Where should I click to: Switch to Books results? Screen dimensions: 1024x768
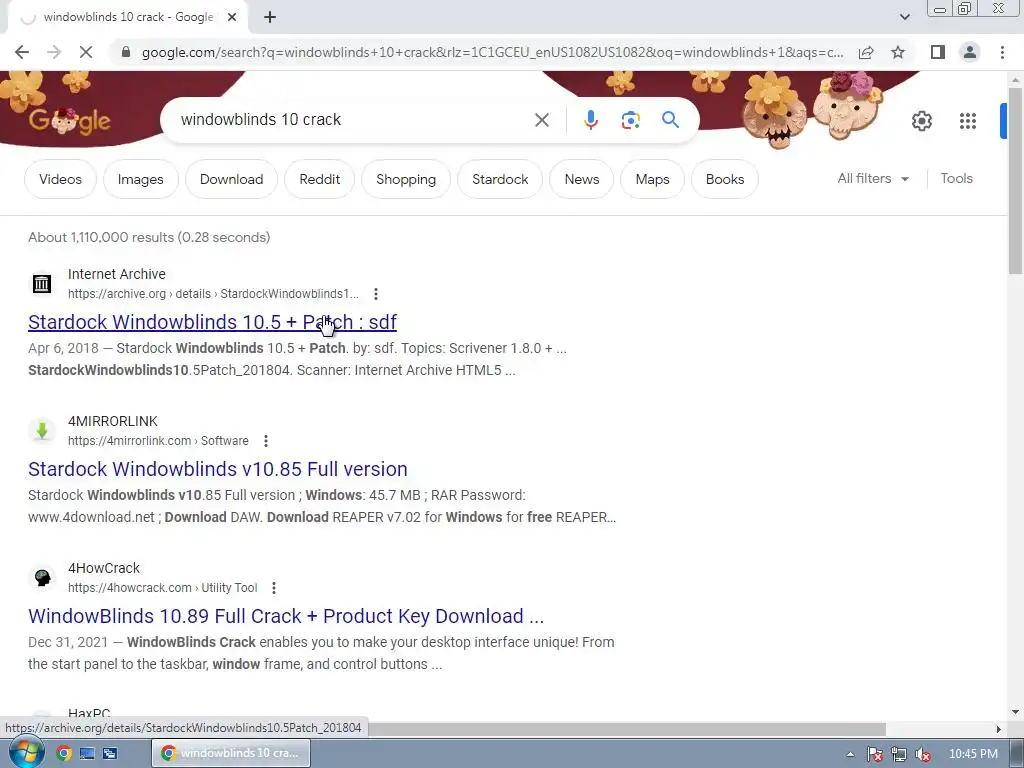724,179
